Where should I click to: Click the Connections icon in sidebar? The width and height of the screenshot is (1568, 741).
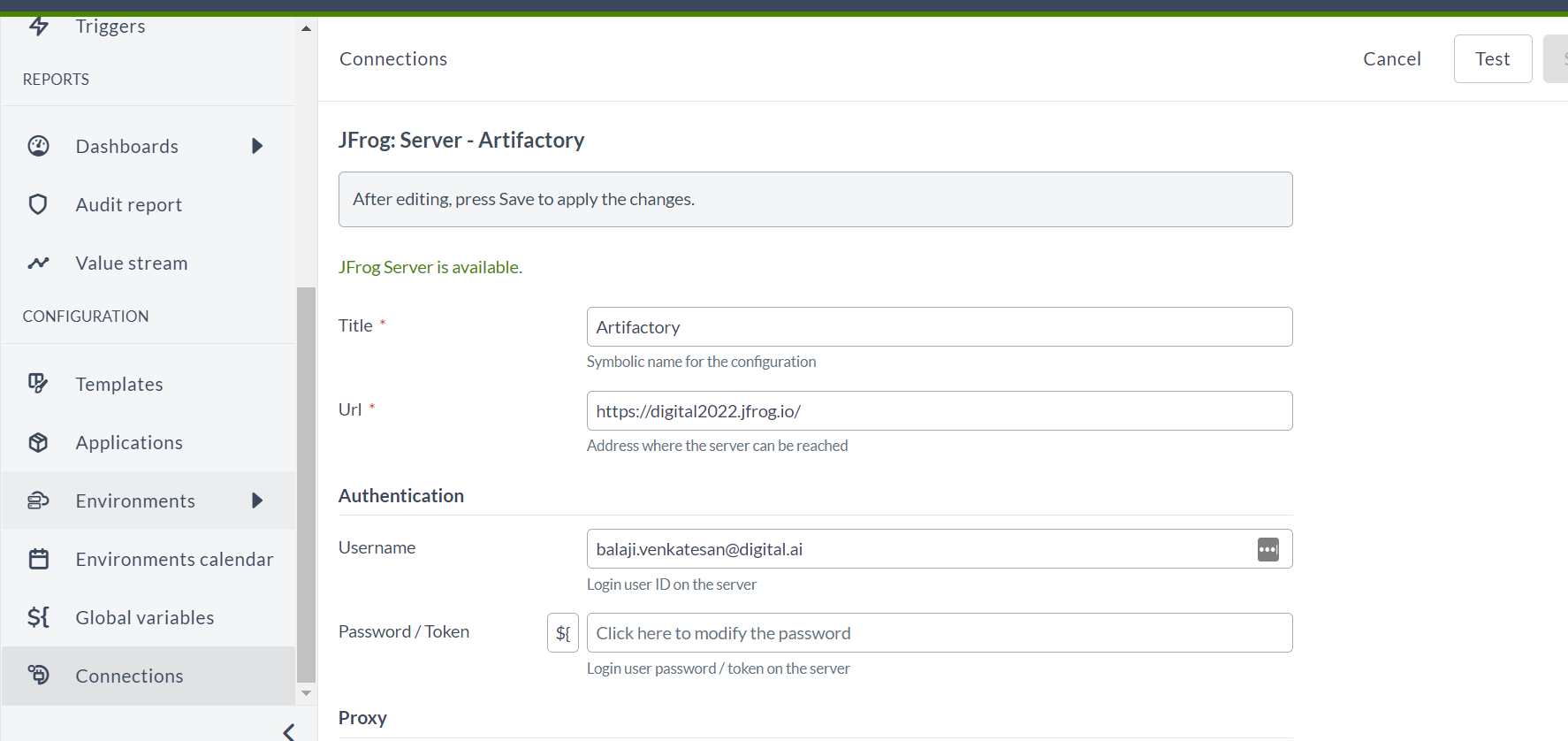tap(38, 676)
